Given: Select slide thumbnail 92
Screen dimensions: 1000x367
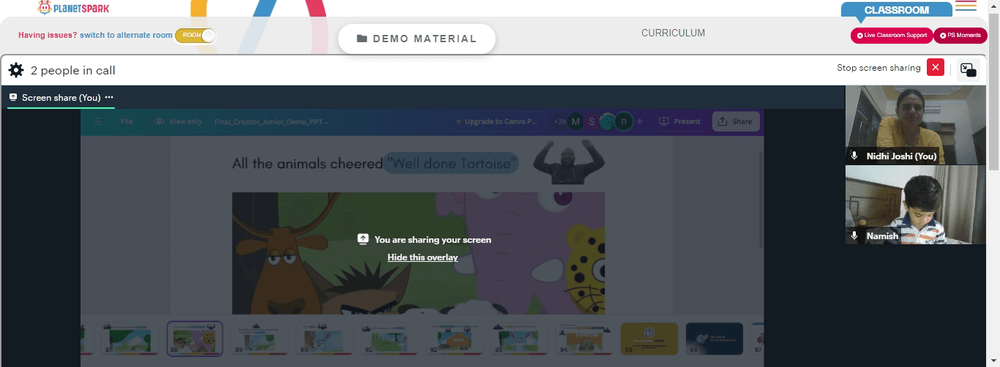Looking at the screenshot, I should (x=454, y=338).
